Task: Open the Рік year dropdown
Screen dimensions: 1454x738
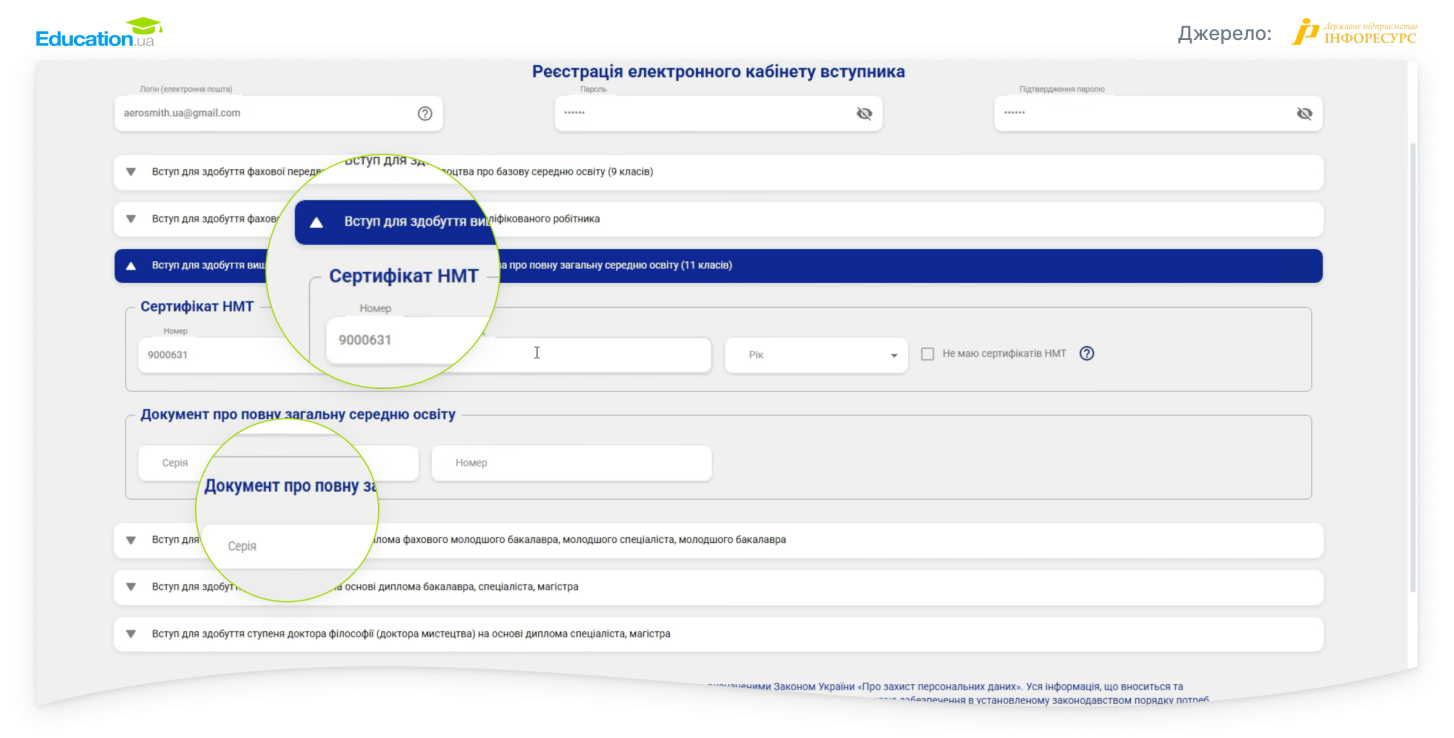Action: pyautogui.click(x=816, y=355)
